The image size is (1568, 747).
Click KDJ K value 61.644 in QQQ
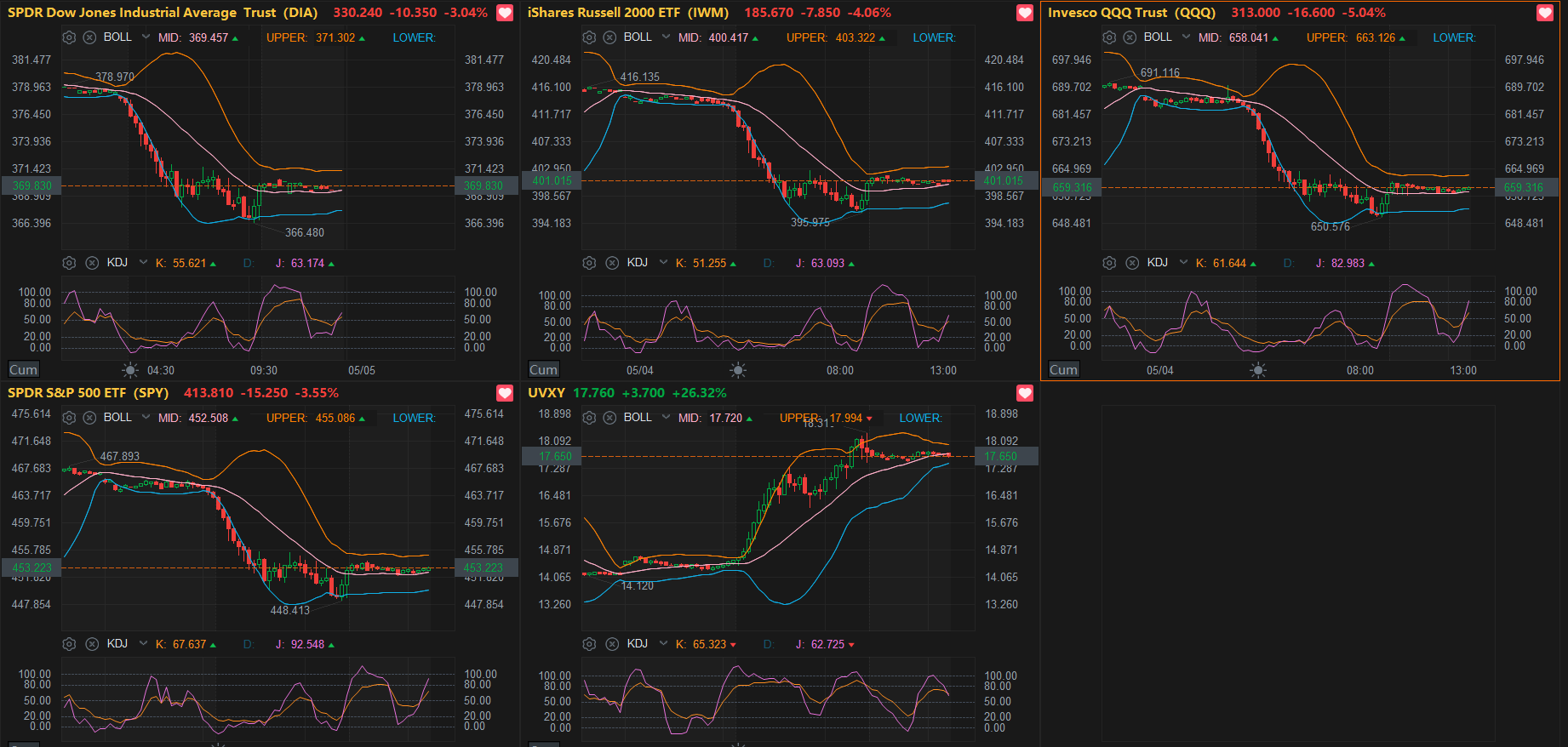[1229, 263]
